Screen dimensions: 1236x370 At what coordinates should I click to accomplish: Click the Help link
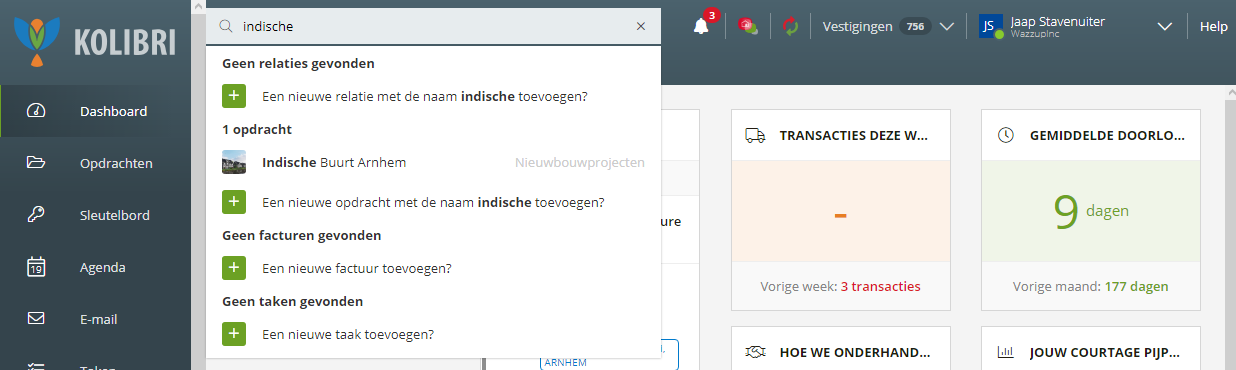pos(1213,27)
